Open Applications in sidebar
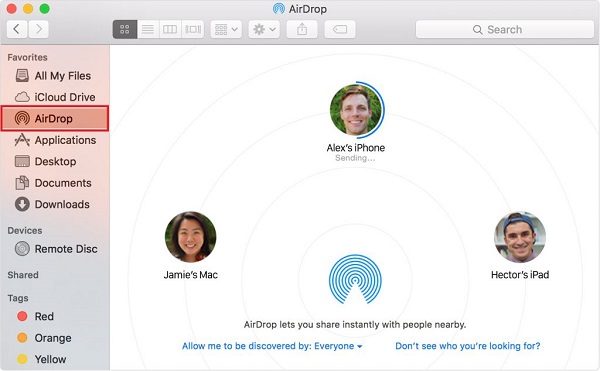 point(55,140)
